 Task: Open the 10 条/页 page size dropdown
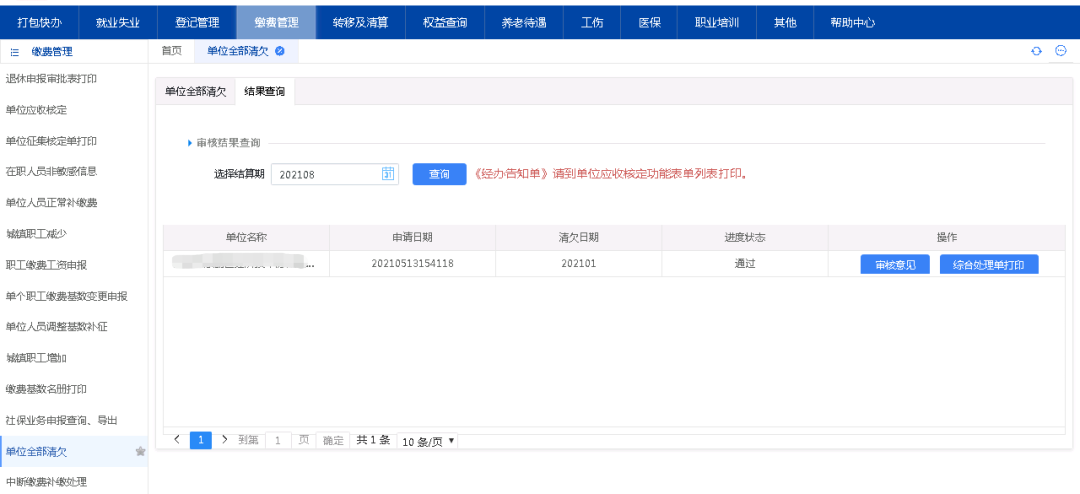tap(427, 440)
